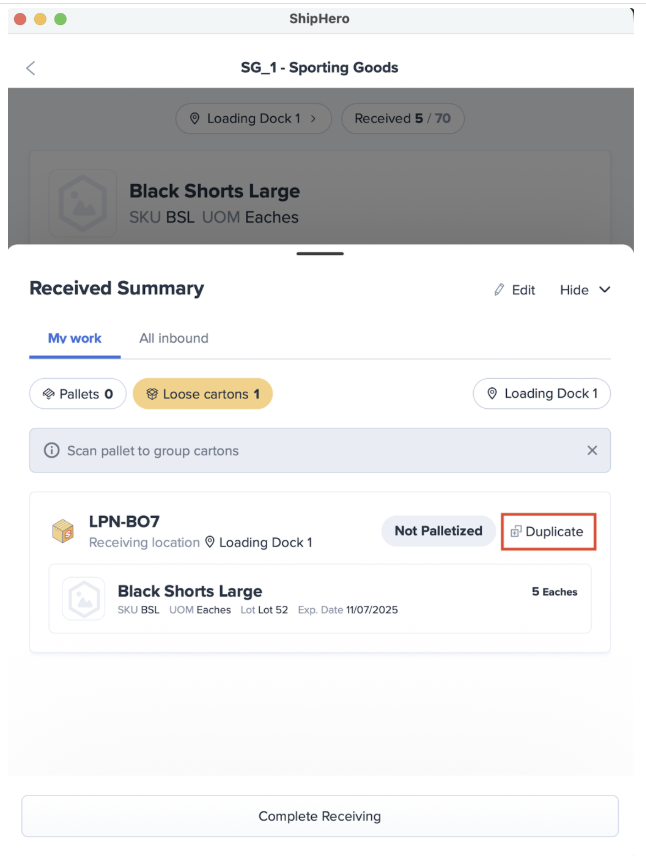The height and width of the screenshot is (856, 646).
Task: Dismiss the scan pallet banner
Action: point(592,451)
